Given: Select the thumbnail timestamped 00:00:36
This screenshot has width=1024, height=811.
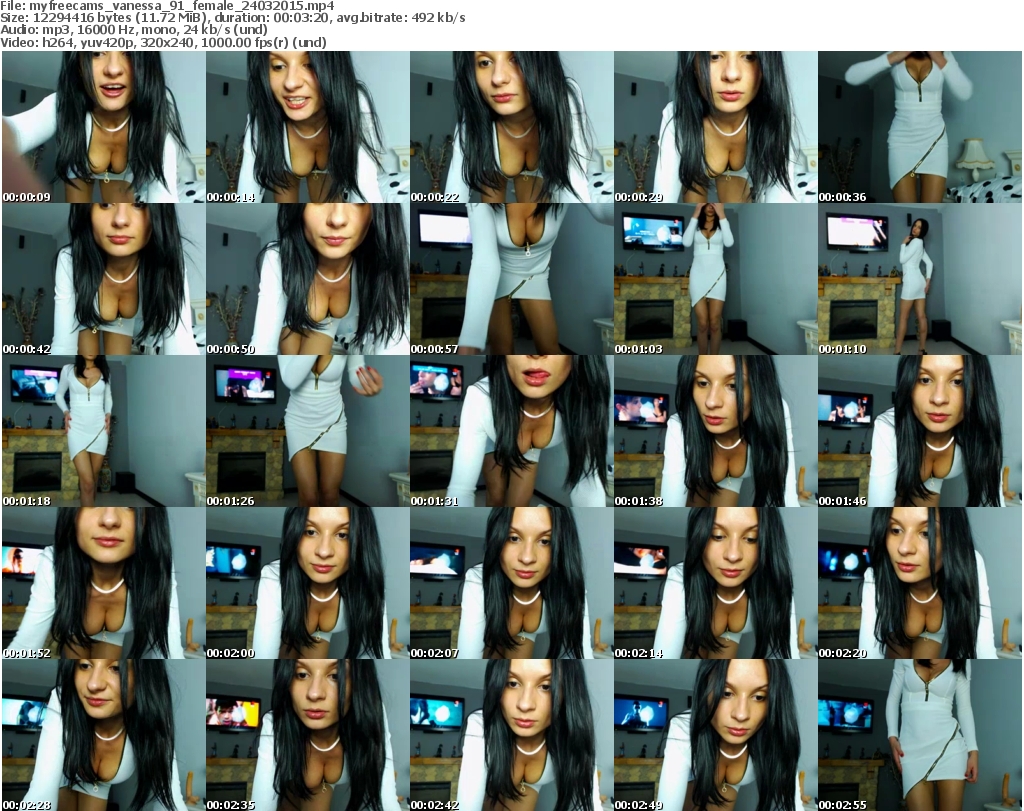Looking at the screenshot, I should 920,127.
